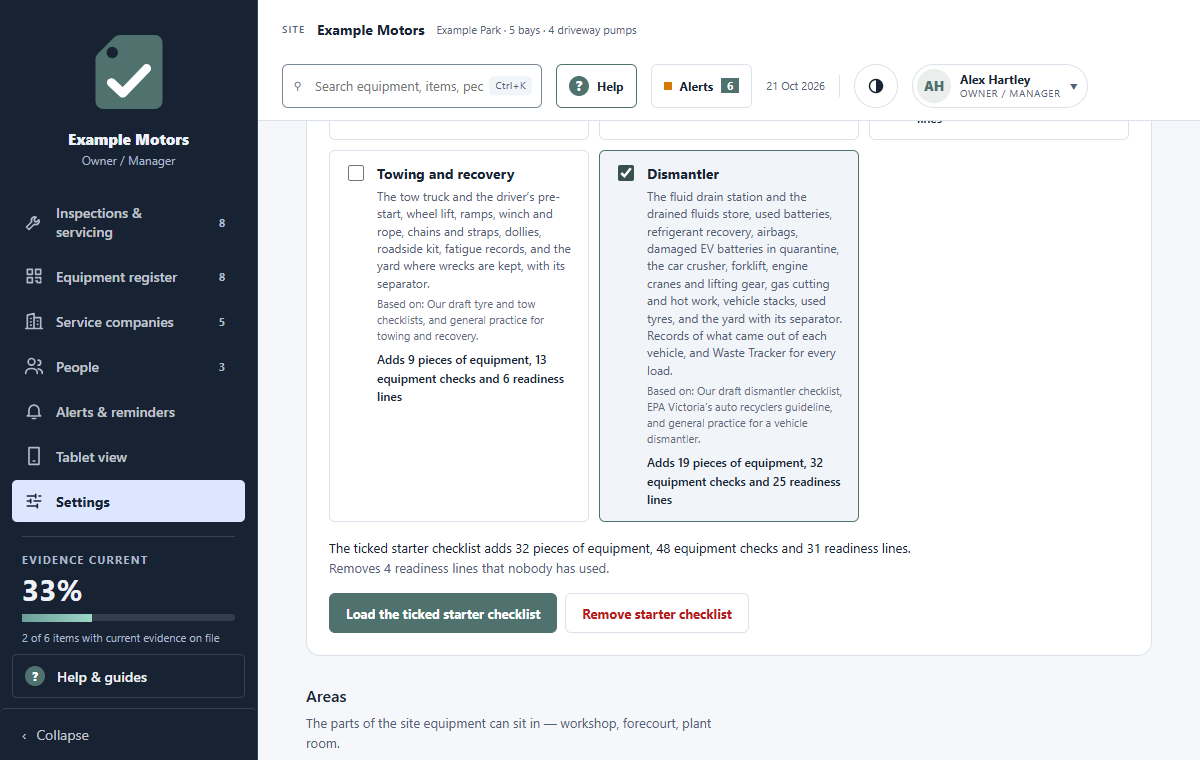
Task: Toggle the contrast theme button
Action: [876, 86]
